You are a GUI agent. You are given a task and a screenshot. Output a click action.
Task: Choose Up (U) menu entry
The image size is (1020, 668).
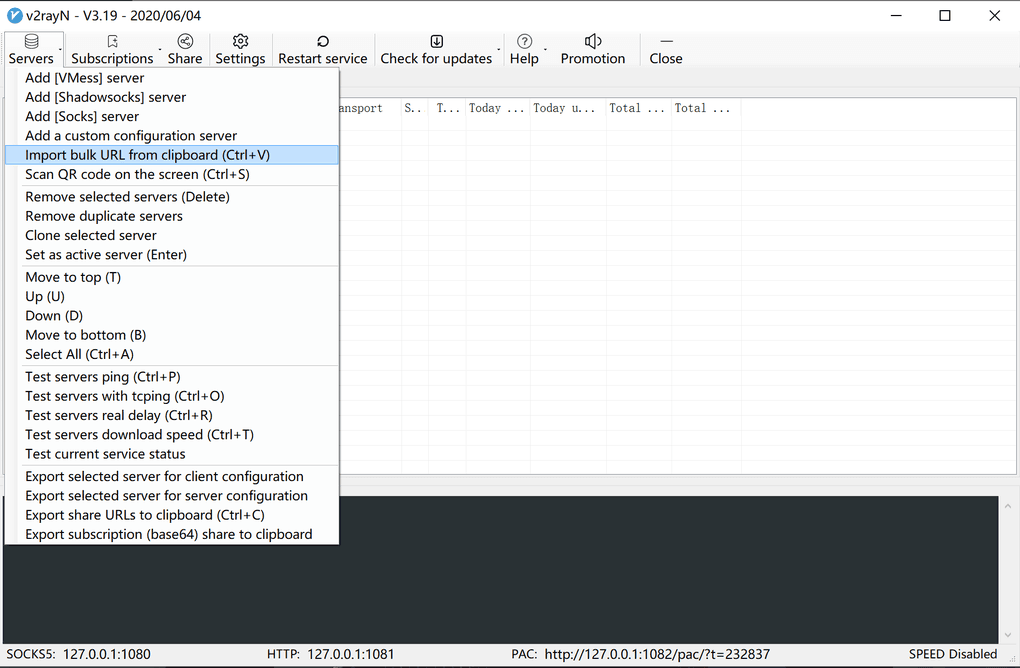click(172, 297)
